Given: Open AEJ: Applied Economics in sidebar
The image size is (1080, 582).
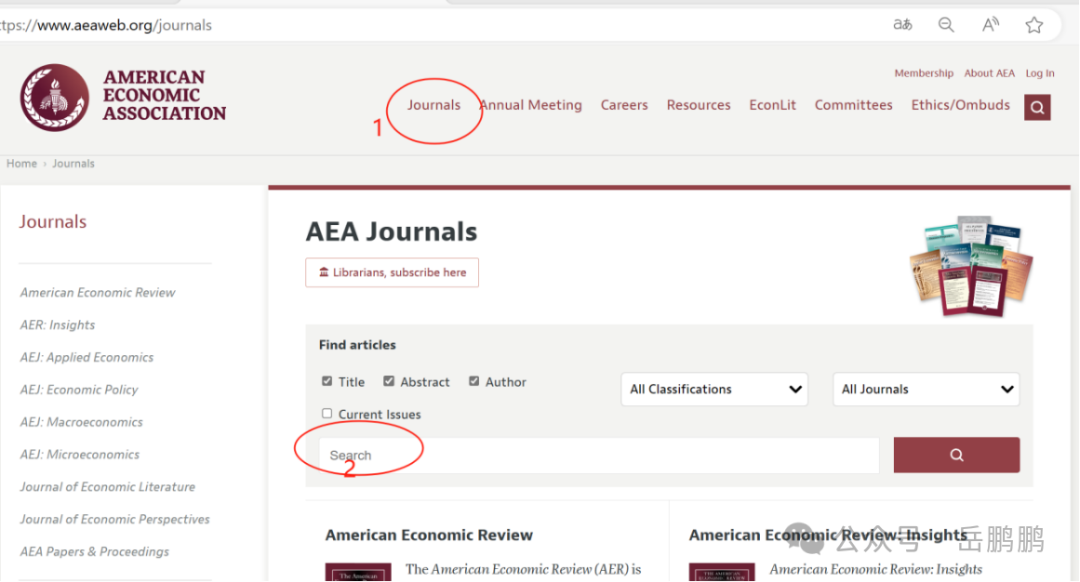Looking at the screenshot, I should tap(86, 357).
